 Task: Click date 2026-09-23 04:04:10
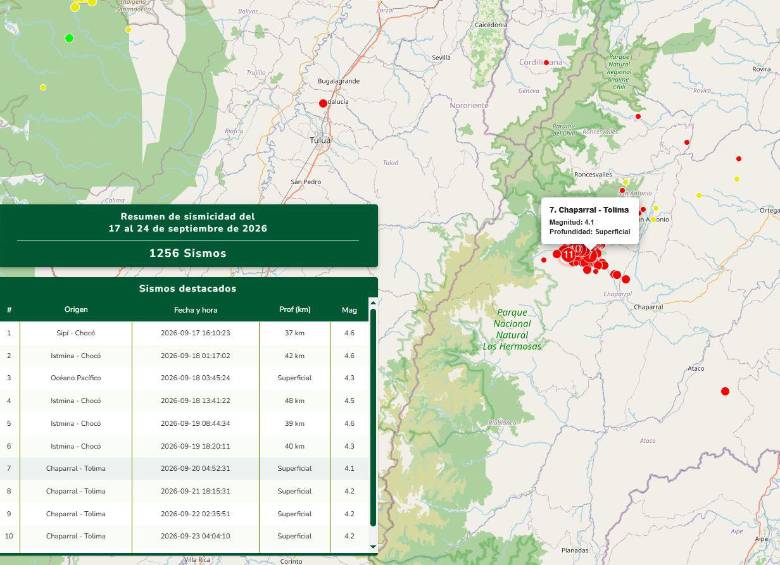[195, 536]
